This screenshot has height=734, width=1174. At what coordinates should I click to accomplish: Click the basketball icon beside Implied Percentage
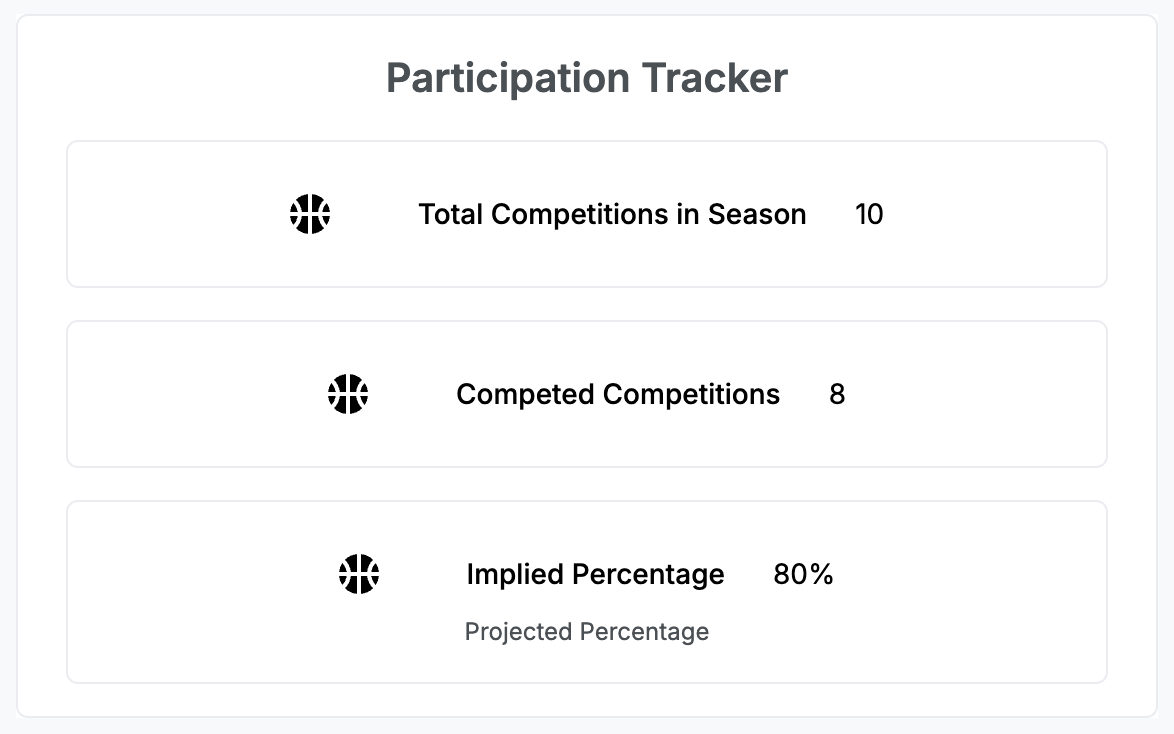click(x=359, y=574)
